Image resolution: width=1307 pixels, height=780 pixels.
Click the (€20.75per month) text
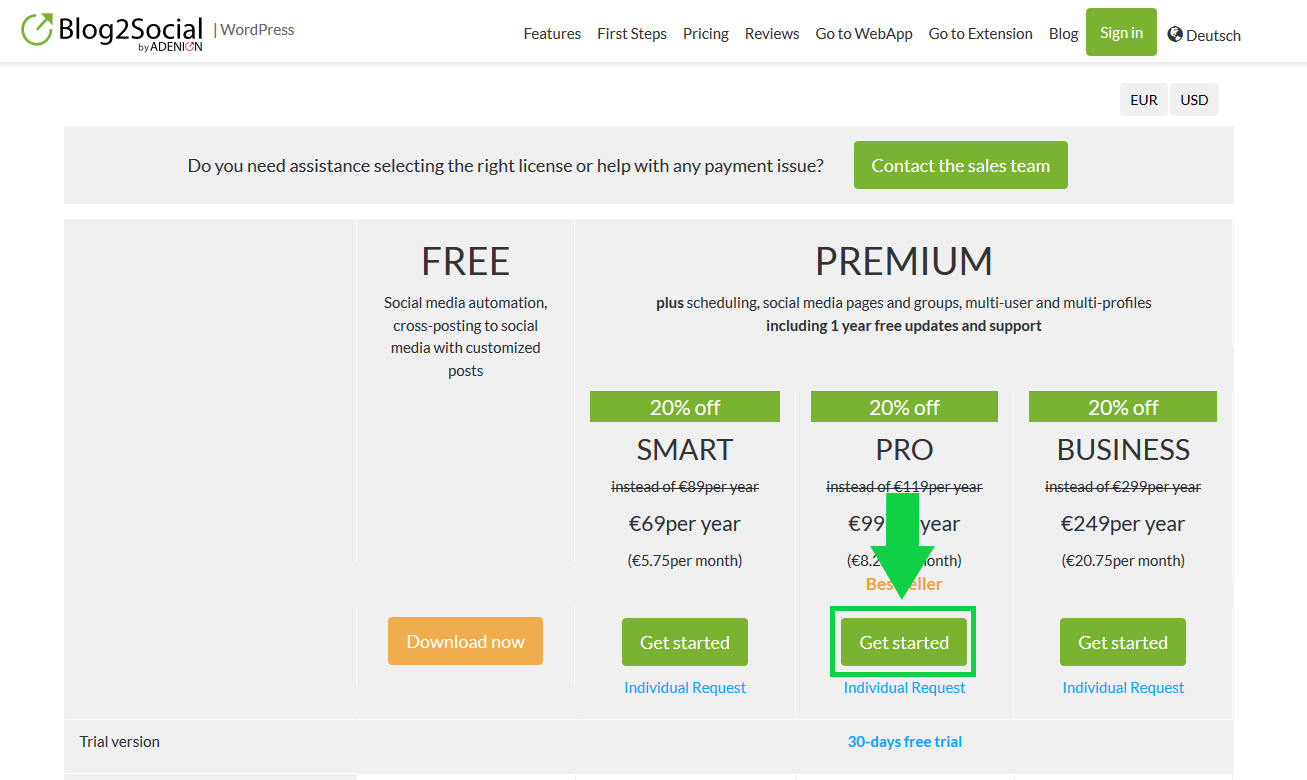click(1123, 560)
